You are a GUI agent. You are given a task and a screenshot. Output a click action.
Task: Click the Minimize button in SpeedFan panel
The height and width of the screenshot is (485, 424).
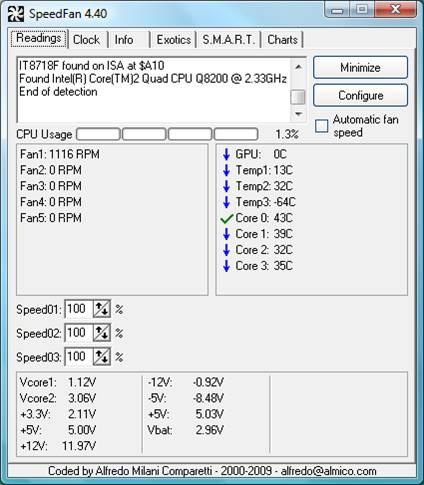pos(360,68)
